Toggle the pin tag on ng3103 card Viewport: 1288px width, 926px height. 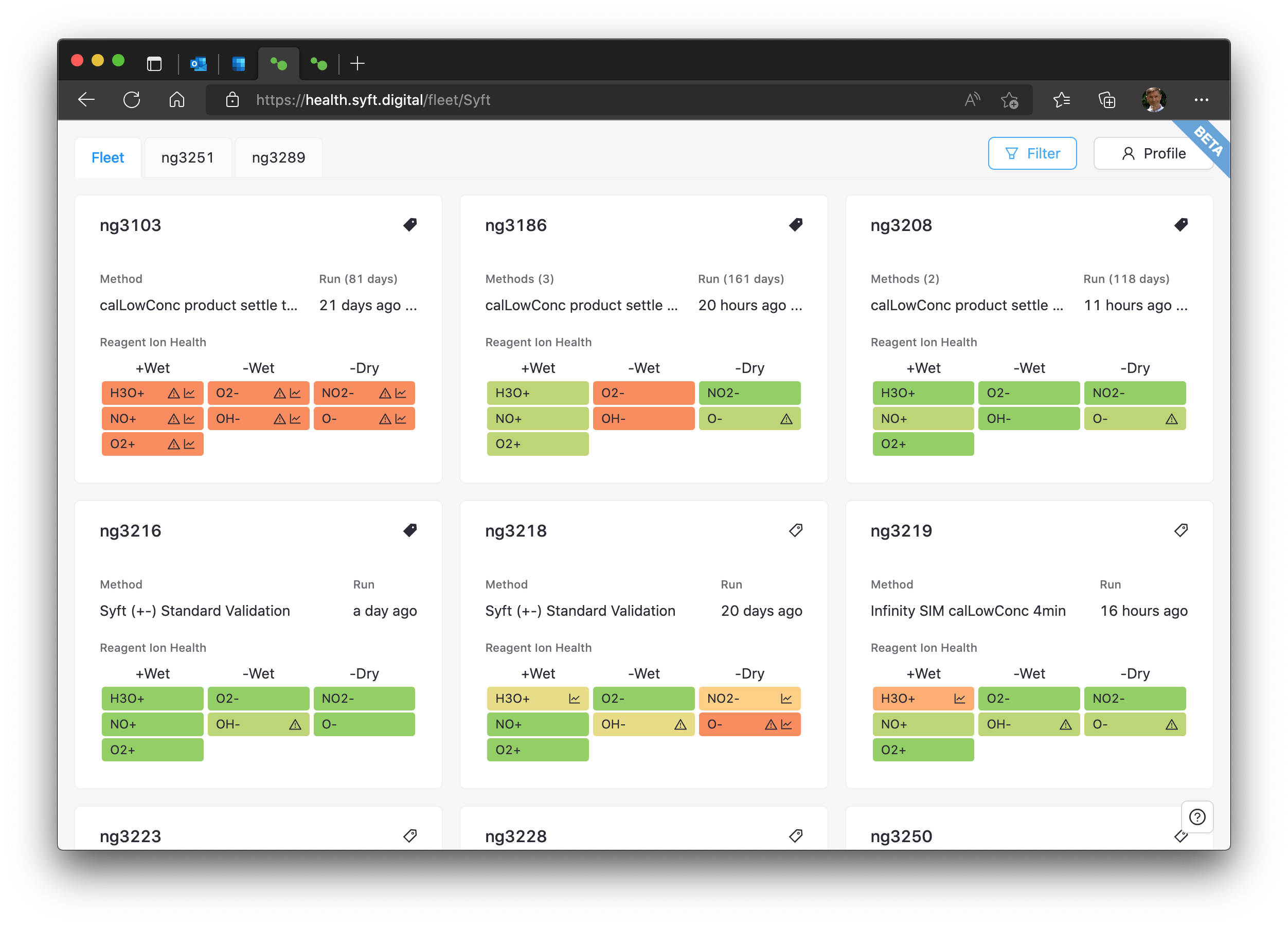(410, 225)
